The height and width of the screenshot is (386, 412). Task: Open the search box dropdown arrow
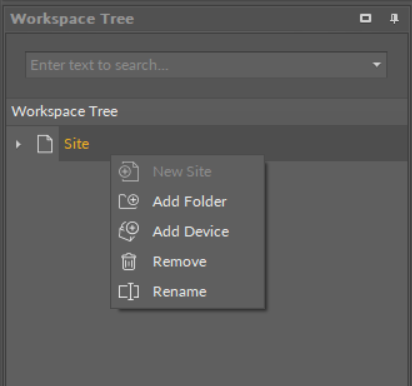coord(377,65)
